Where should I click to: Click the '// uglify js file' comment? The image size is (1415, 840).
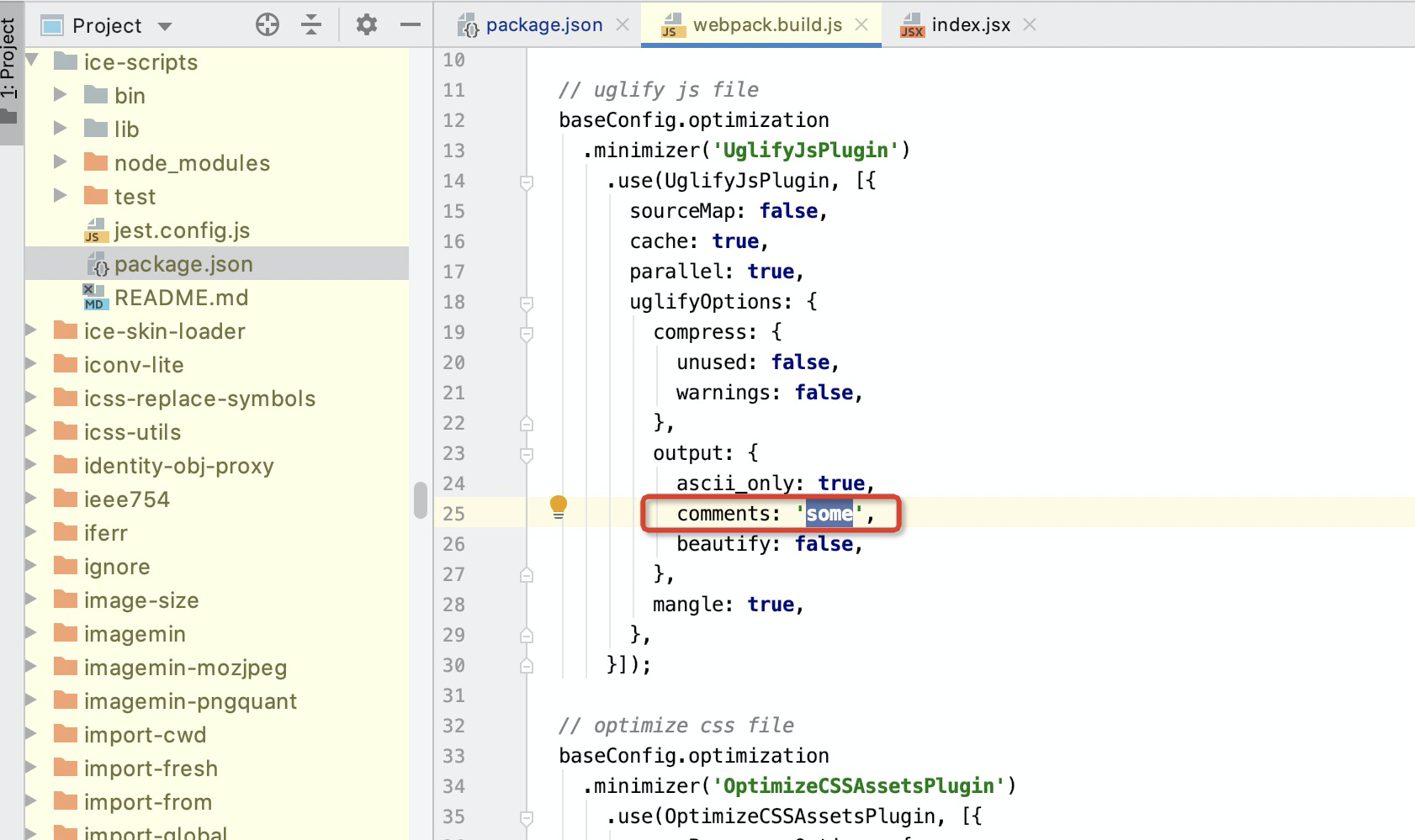659,90
